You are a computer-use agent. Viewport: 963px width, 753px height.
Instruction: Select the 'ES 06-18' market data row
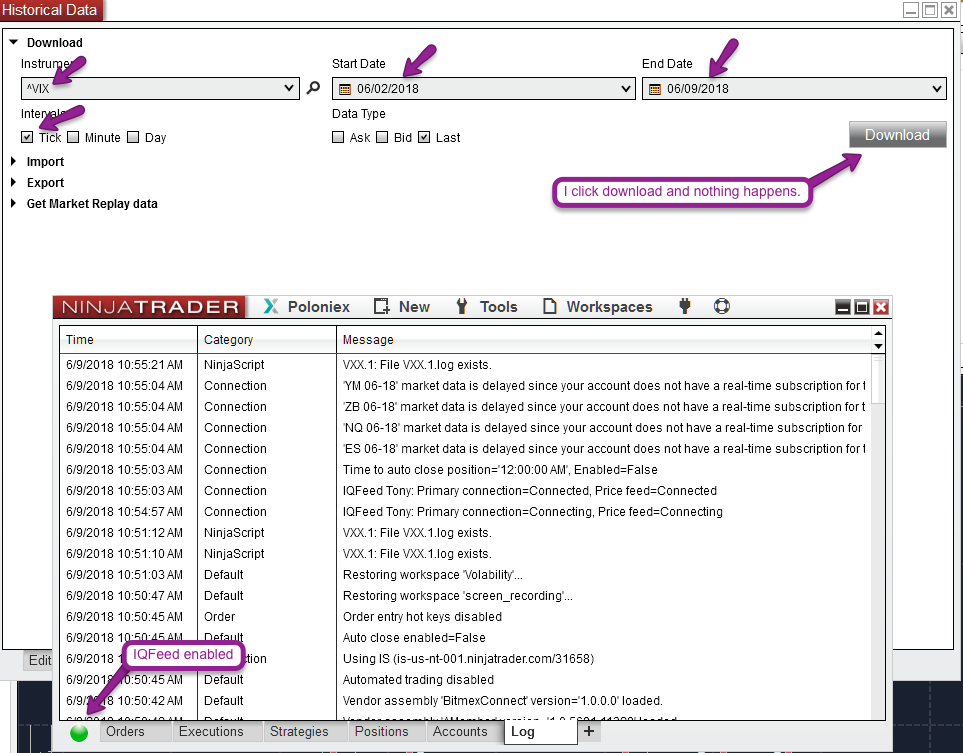pos(466,449)
